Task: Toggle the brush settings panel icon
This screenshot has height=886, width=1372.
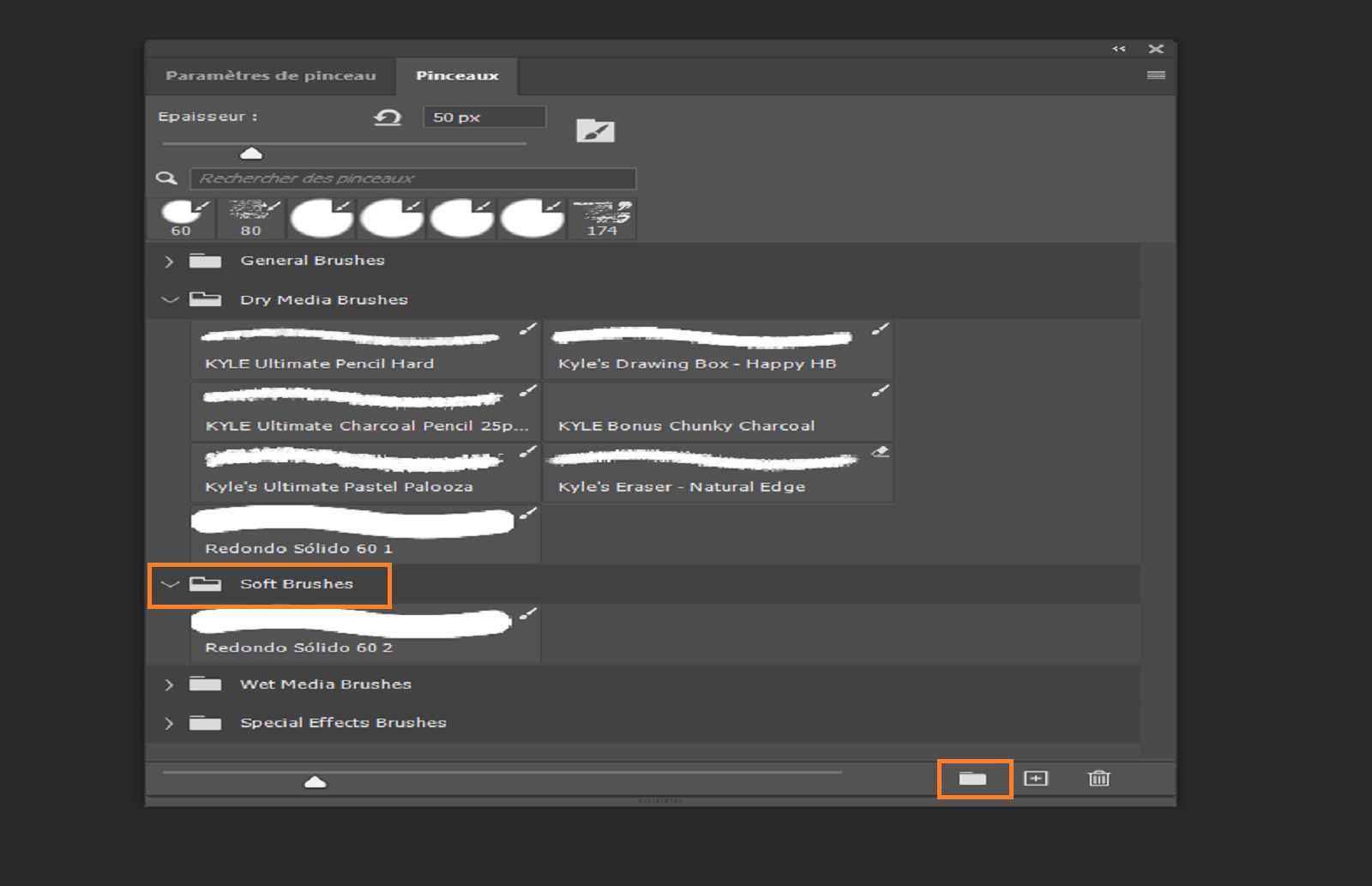Action: click(595, 130)
